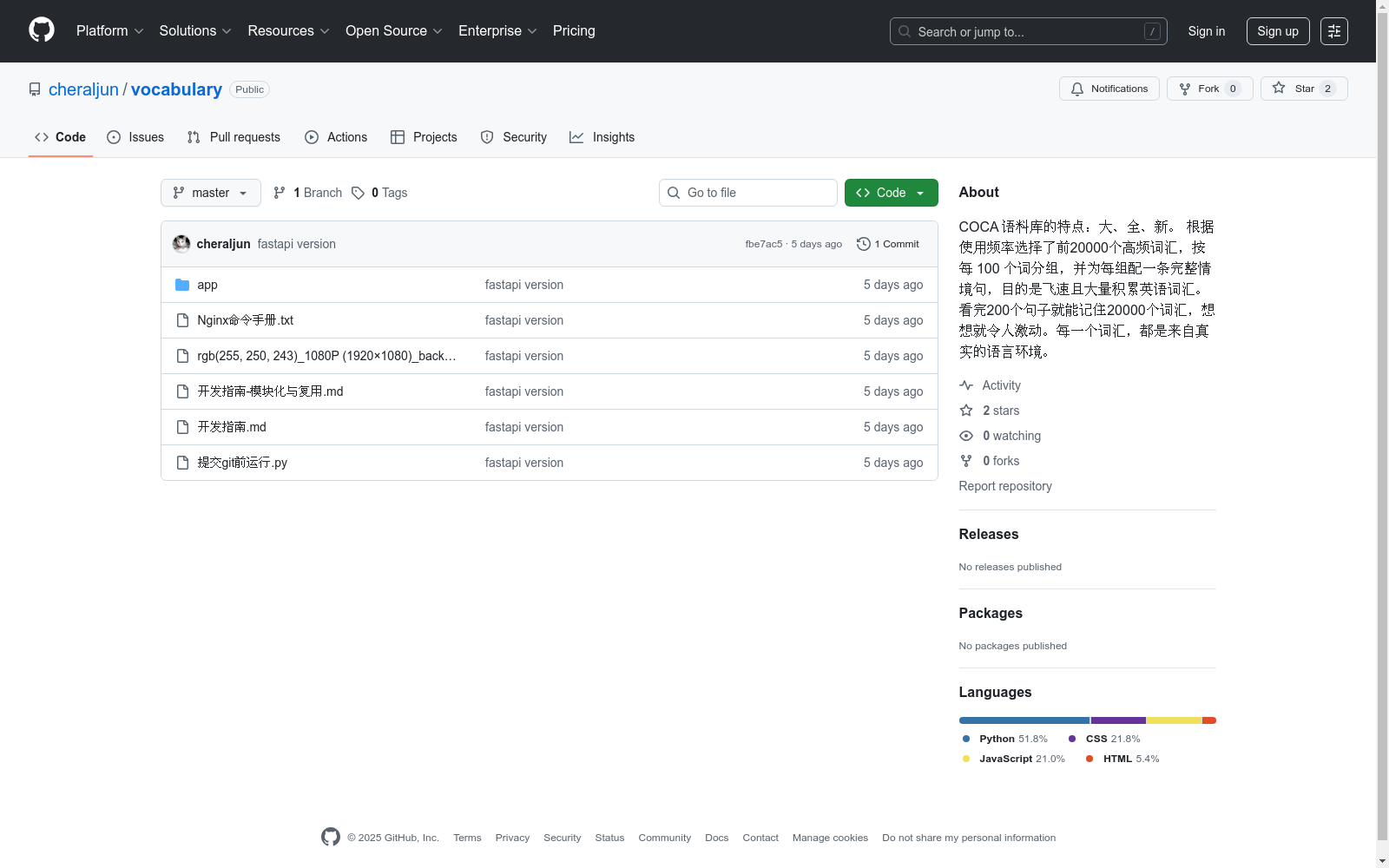
Task: Open the vocabulary repository link
Action: [x=176, y=89]
